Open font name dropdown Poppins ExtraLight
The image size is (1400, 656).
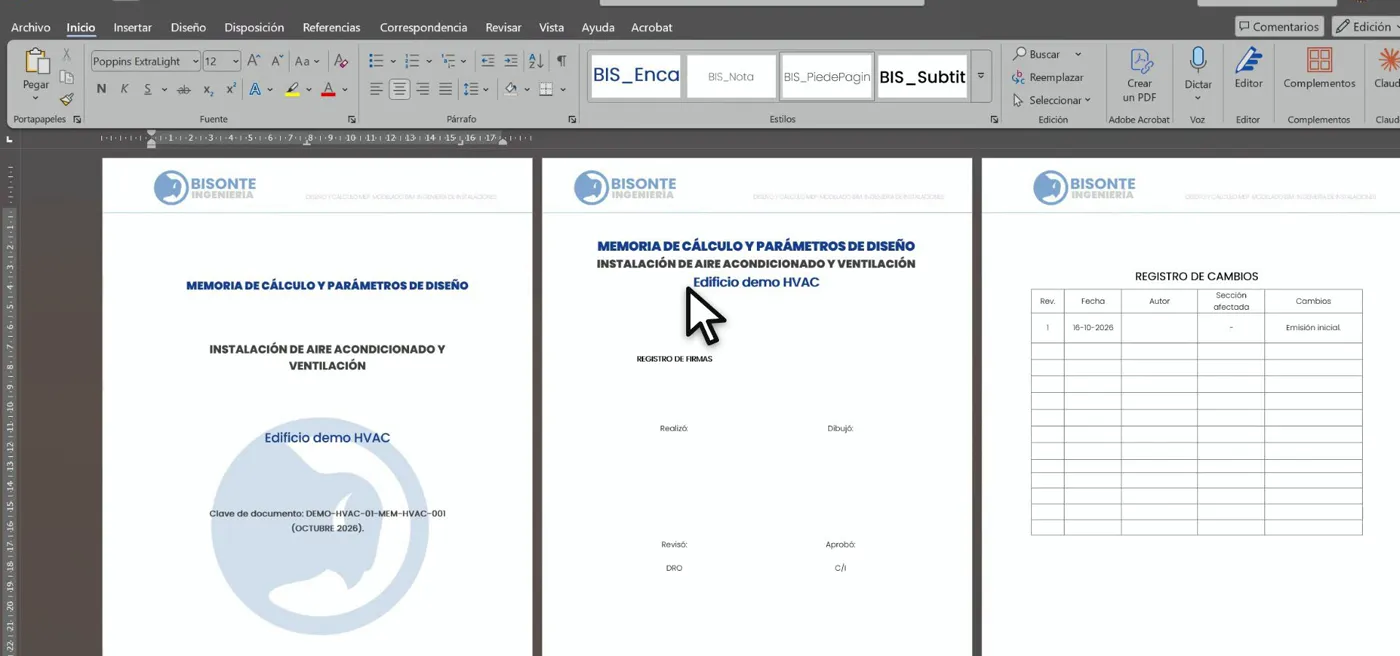(x=194, y=61)
